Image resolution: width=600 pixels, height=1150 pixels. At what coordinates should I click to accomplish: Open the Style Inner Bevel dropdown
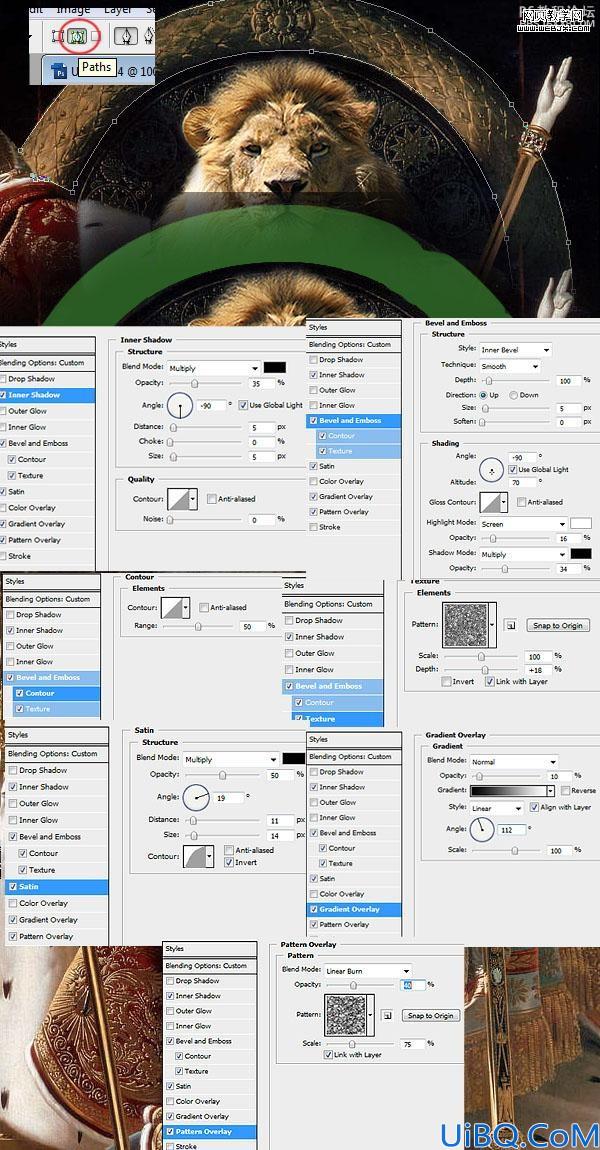click(515, 350)
